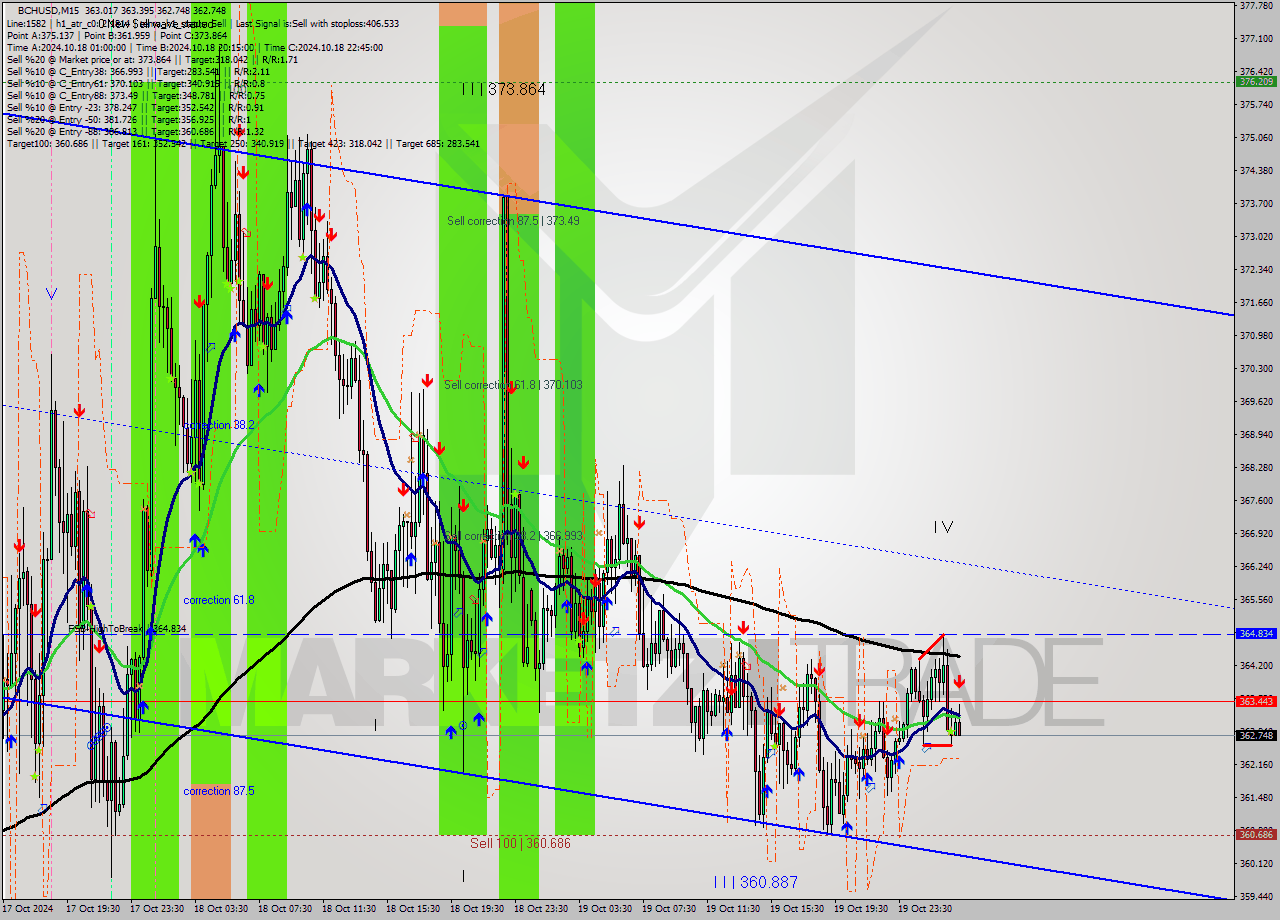Click the 'correction 87.5' label

[218, 791]
